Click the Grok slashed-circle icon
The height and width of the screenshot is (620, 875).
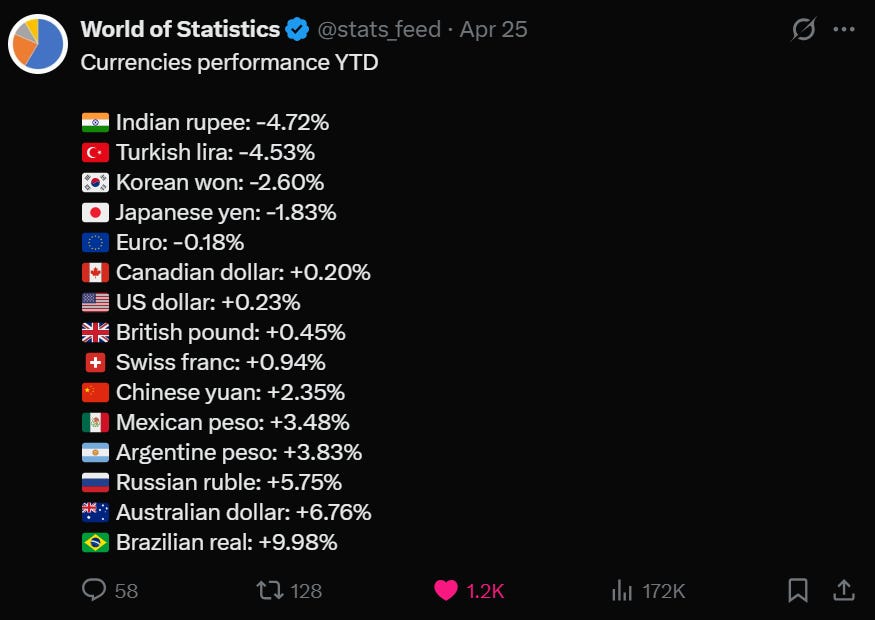804,29
